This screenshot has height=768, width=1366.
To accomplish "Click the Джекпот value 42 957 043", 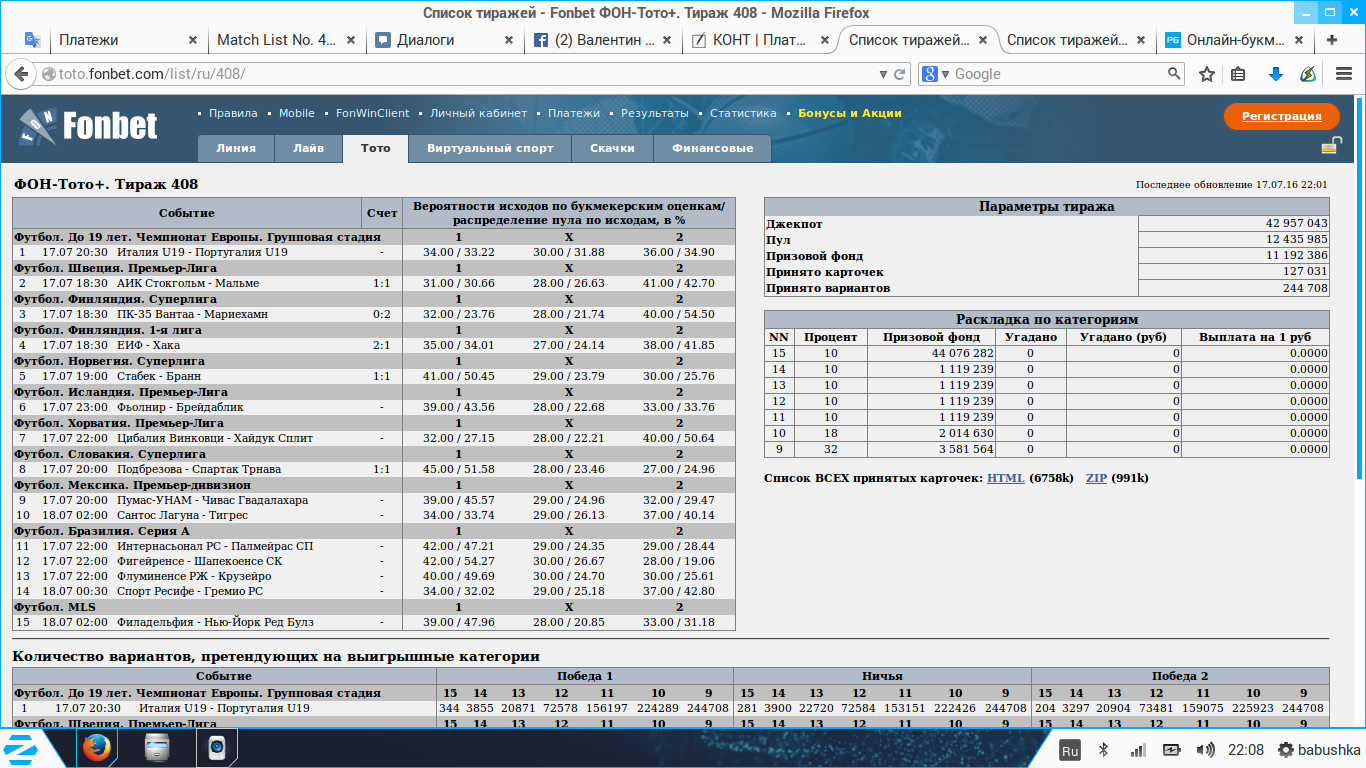I will (x=1297, y=224).
